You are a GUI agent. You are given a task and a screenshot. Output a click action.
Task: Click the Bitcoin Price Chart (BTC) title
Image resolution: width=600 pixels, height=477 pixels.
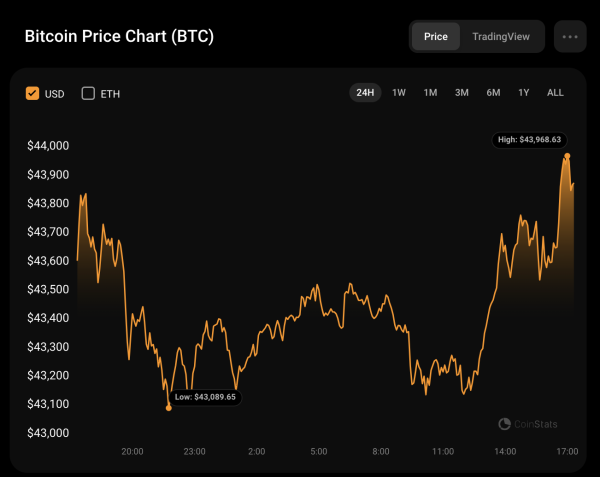click(119, 37)
